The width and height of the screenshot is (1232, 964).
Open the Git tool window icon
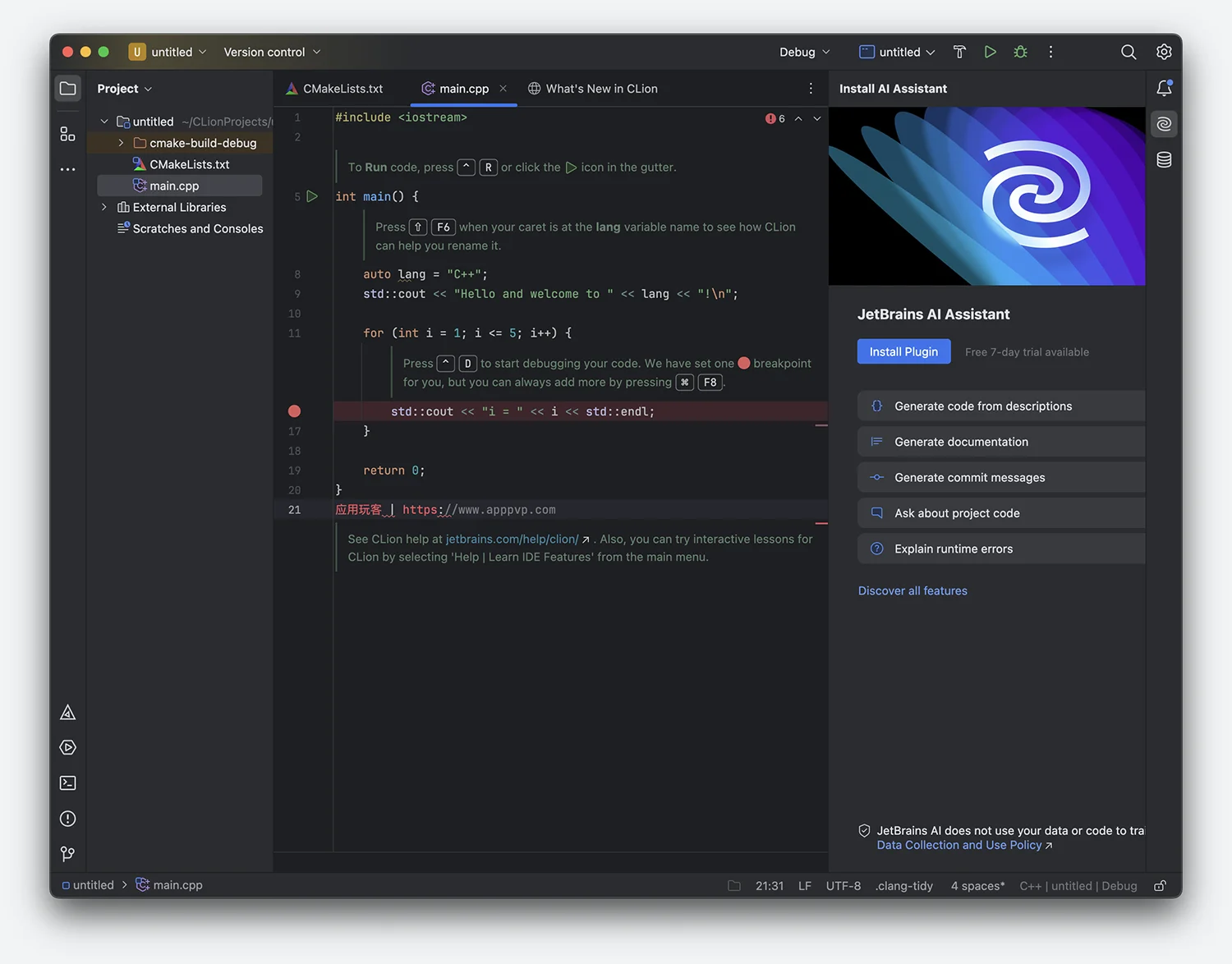click(x=68, y=854)
